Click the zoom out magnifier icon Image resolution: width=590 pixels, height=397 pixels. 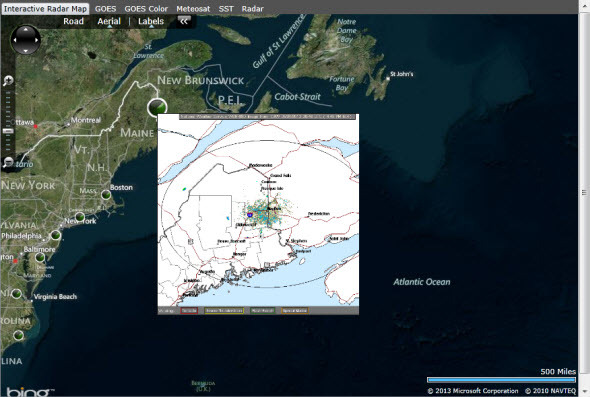point(8,162)
